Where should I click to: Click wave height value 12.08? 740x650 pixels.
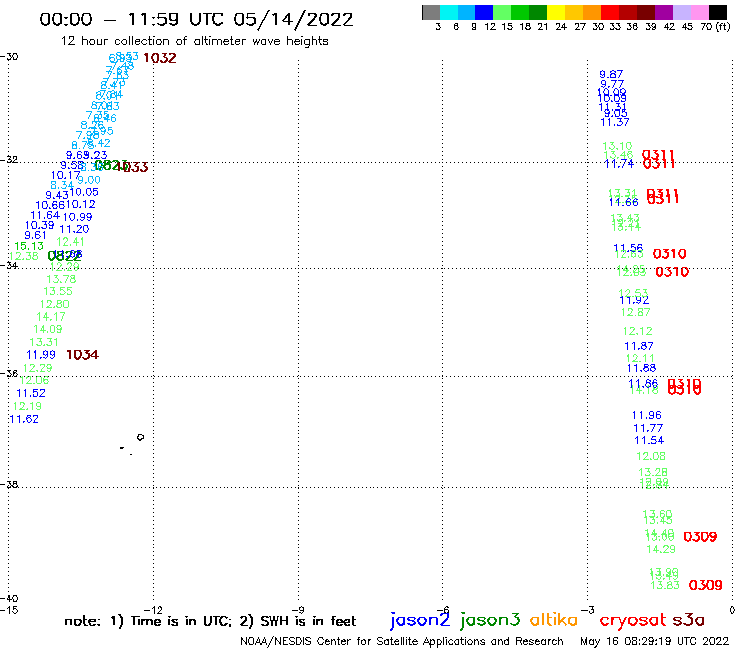coord(651,456)
